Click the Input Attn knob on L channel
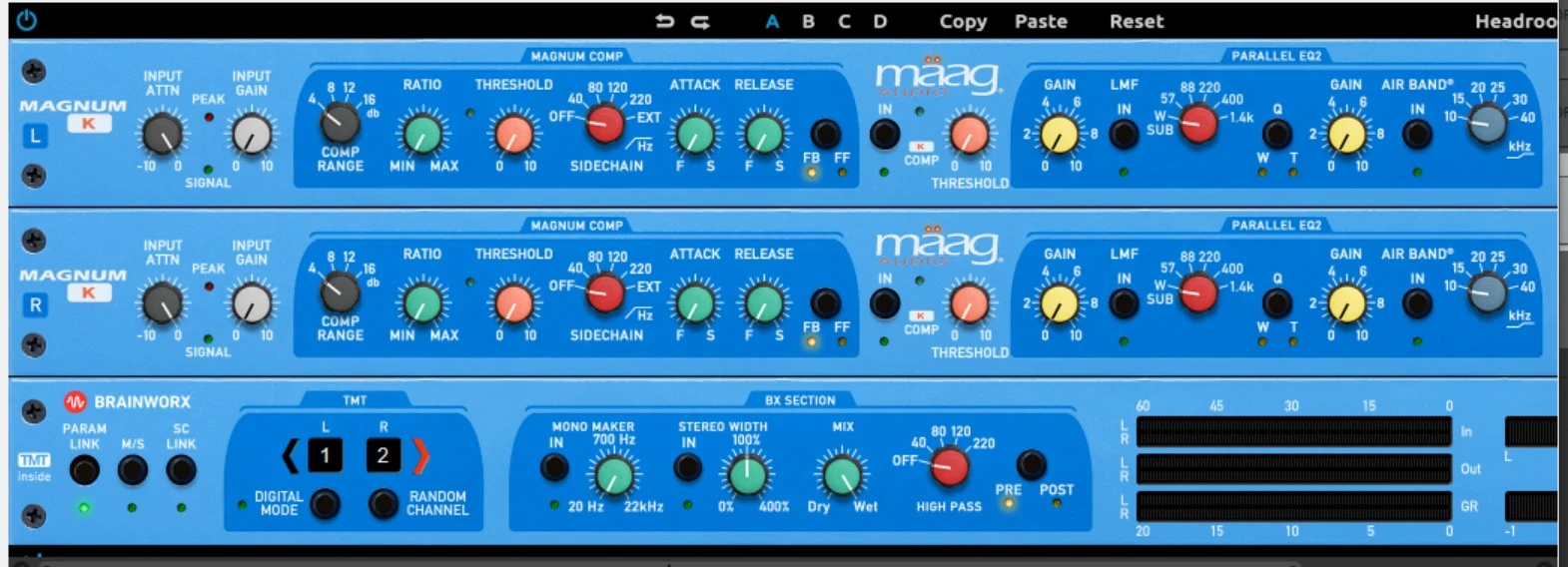The image size is (1568, 567). click(162, 134)
